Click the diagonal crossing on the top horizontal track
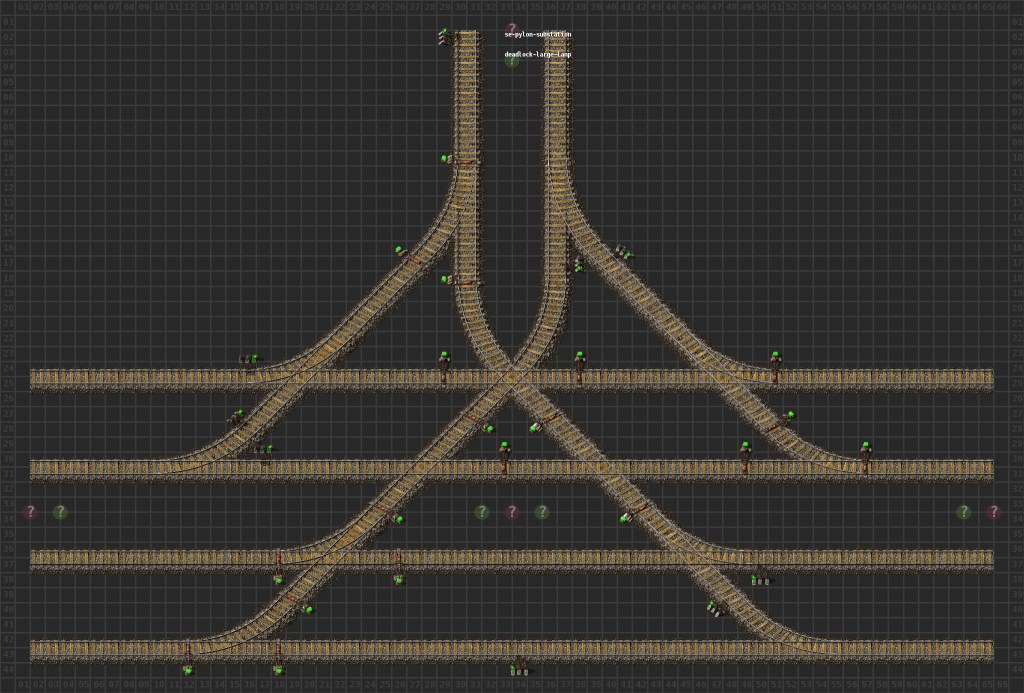 (x=512, y=378)
